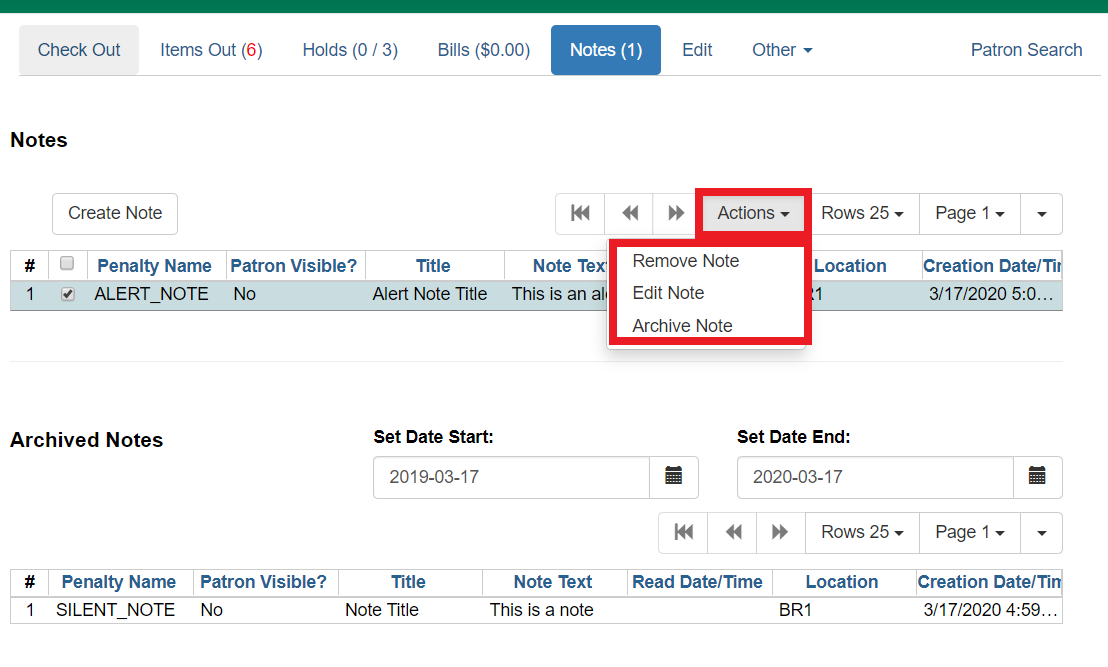
Task: Jump to first page in Archived Notes grid
Action: point(683,532)
